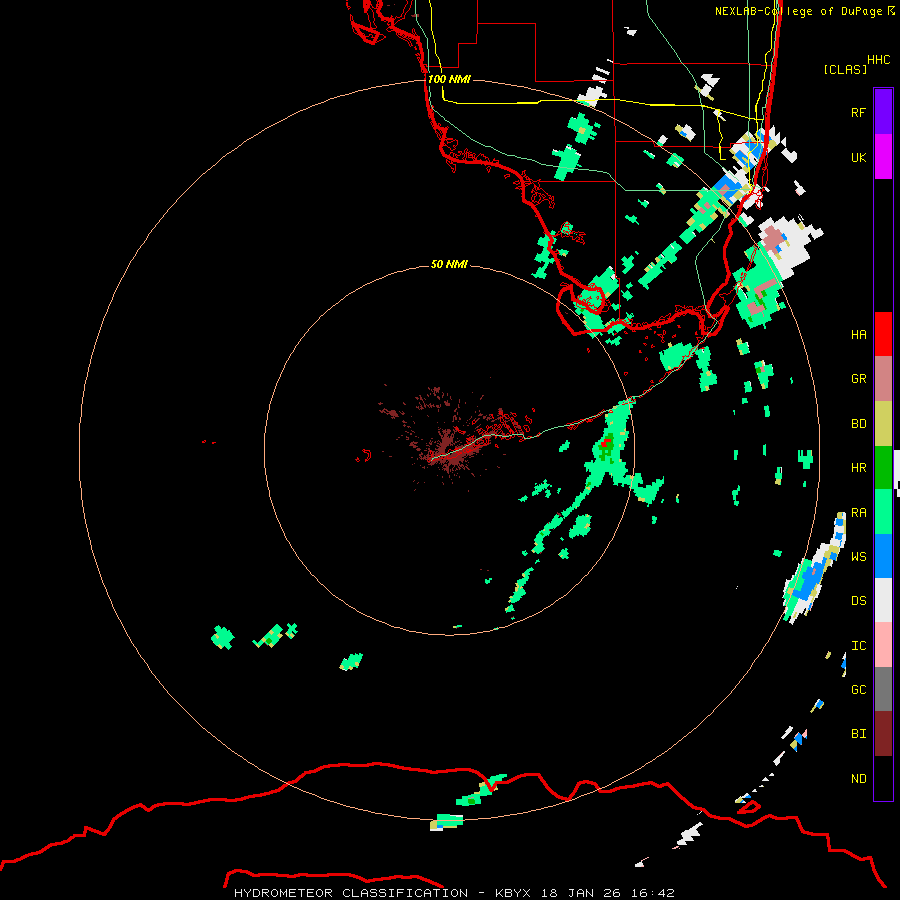The height and width of the screenshot is (900, 900).
Task: Click the HHC product code text
Action: point(878,60)
